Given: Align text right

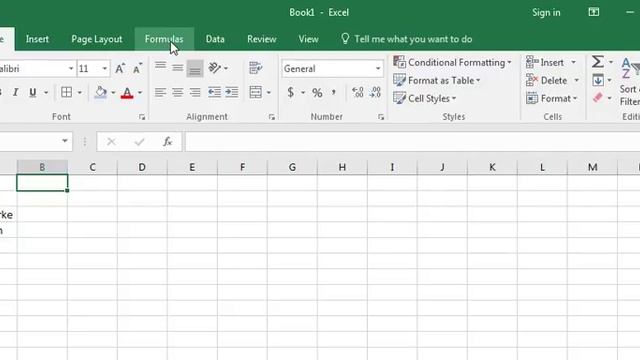Looking at the screenshot, I should [195, 93].
